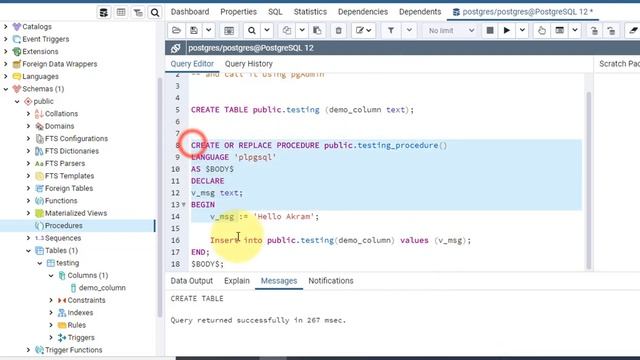Click the Save Data Changes icon

tap(229, 31)
